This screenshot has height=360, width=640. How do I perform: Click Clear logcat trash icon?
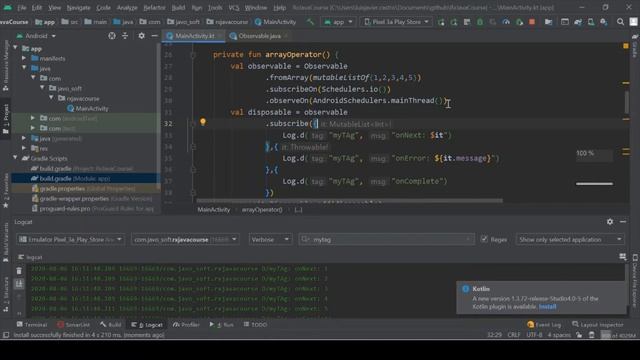(19, 271)
